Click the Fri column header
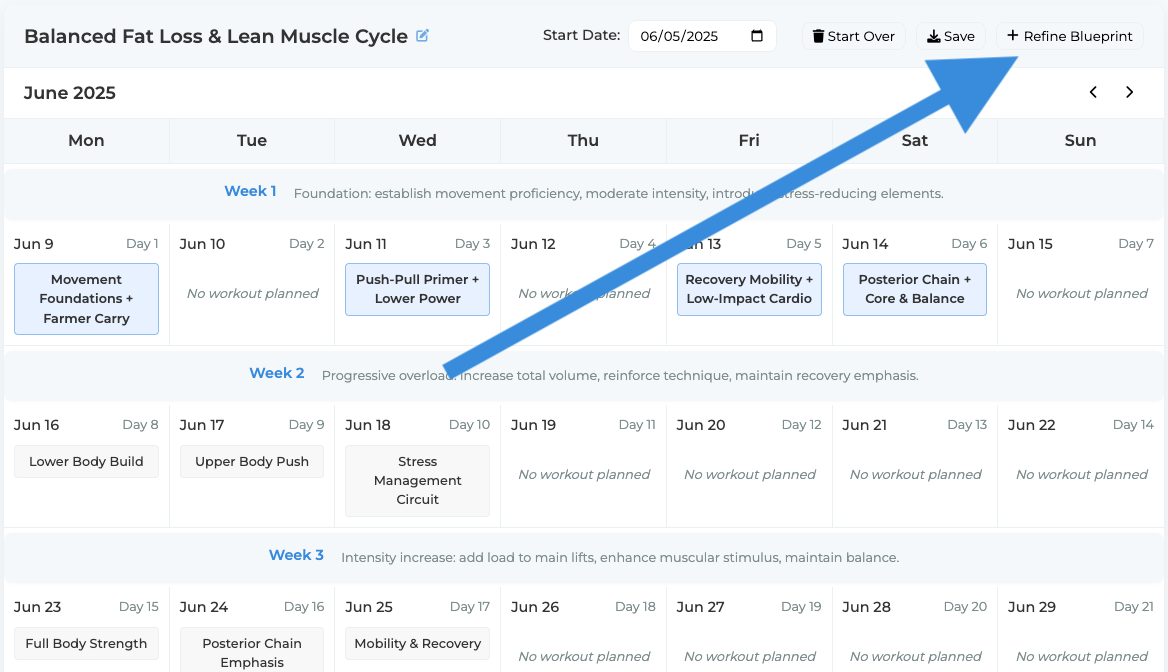Image resolution: width=1168 pixels, height=672 pixels. coord(749,140)
